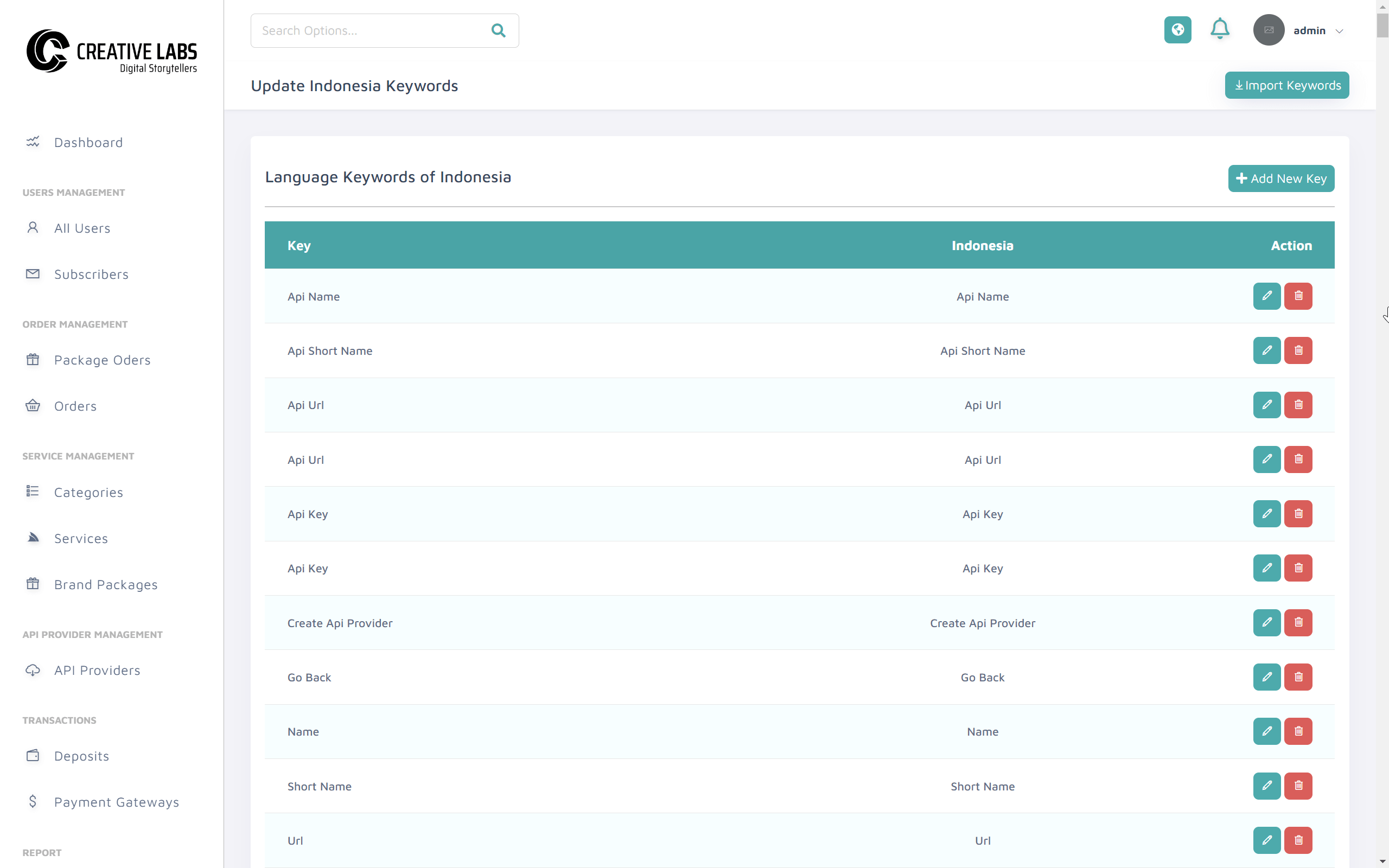Expand the user avatar menu
The height and width of the screenshot is (868, 1389).
coord(1269,30)
